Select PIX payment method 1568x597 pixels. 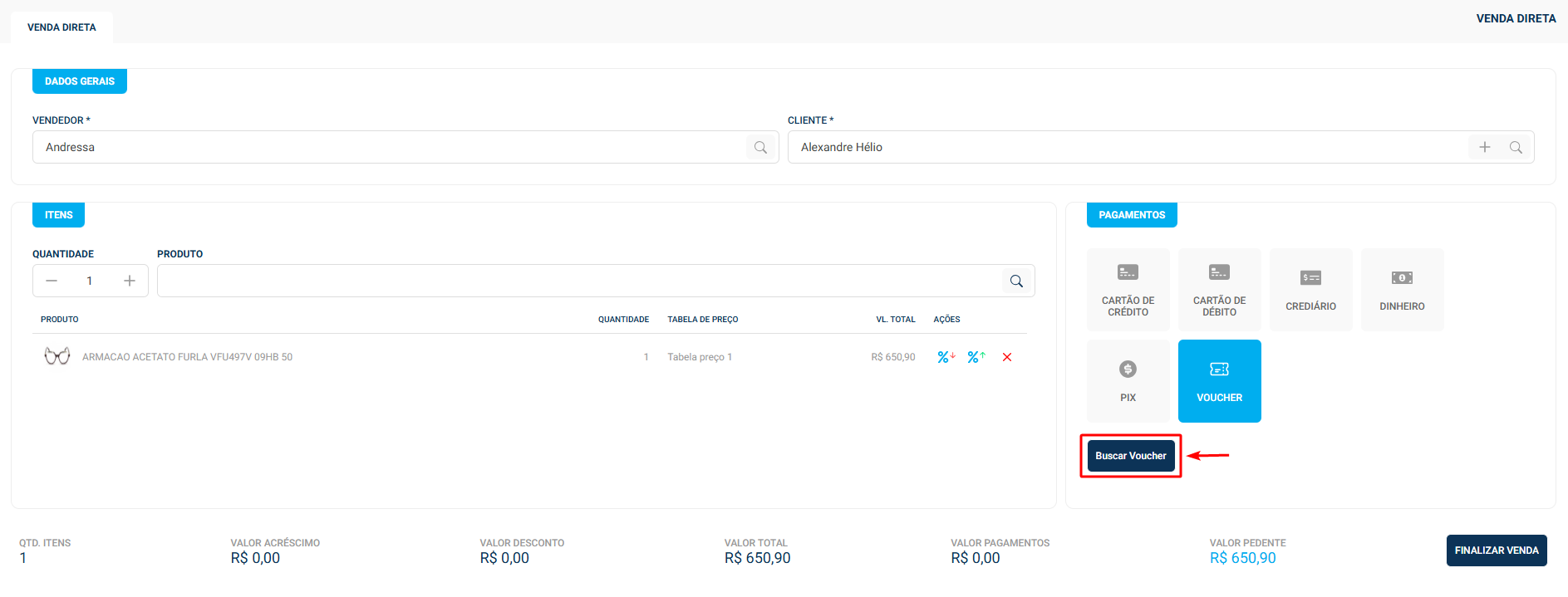point(1128,381)
